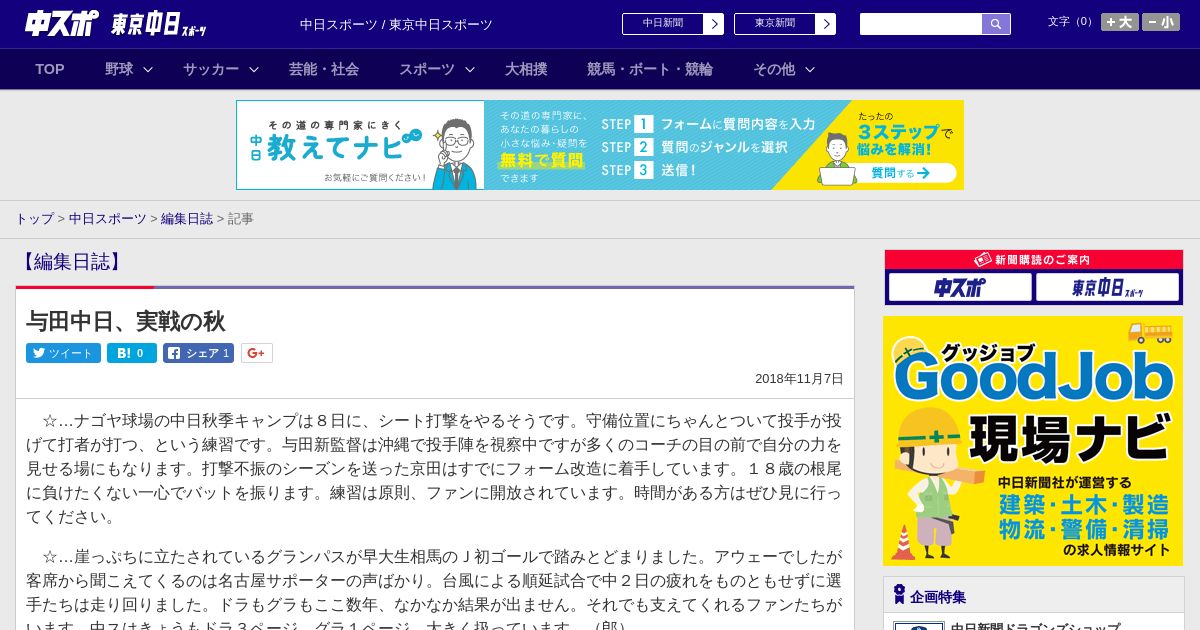Open the その他 menu item
Screen dimensions: 1200x630
[x=774, y=69]
